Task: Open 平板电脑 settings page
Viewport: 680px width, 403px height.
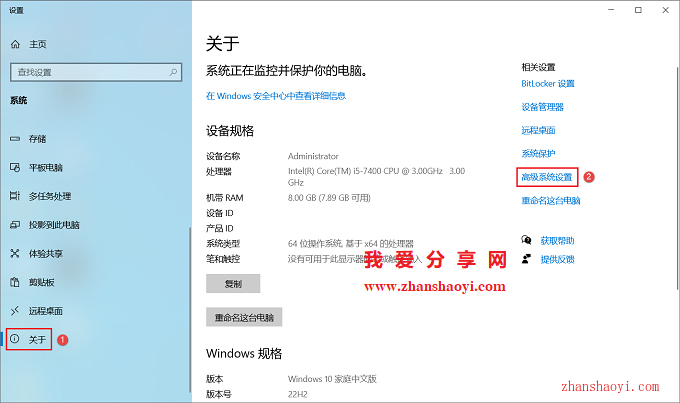Action: pos(46,167)
